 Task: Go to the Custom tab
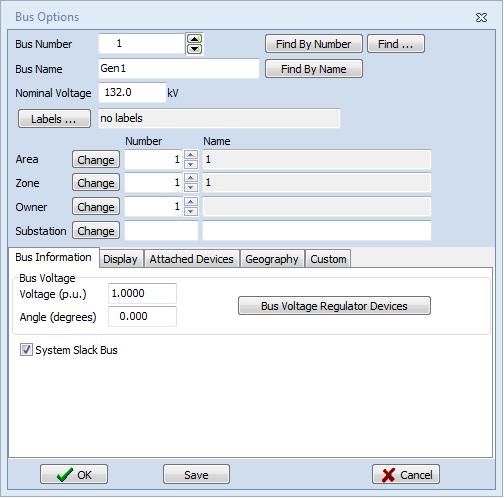(328, 259)
